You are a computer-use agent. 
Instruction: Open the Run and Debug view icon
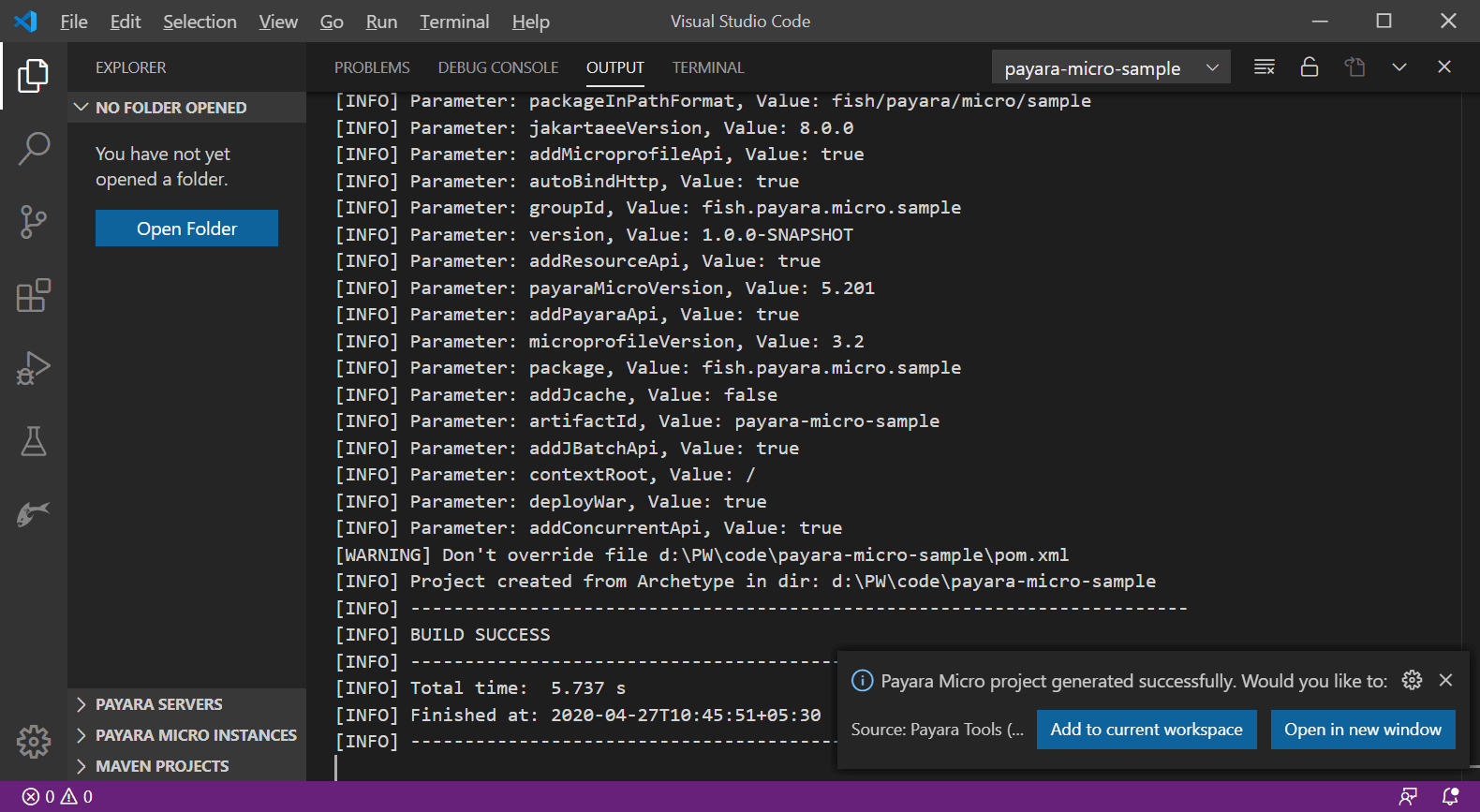pos(34,368)
